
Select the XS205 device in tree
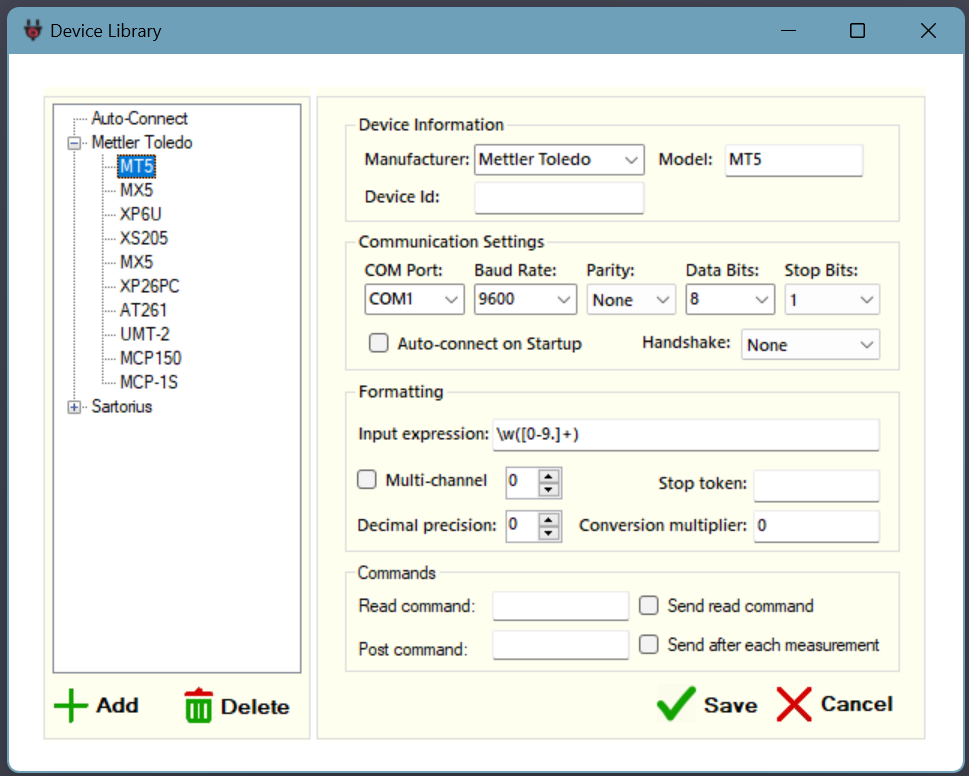pyautogui.click(x=143, y=238)
